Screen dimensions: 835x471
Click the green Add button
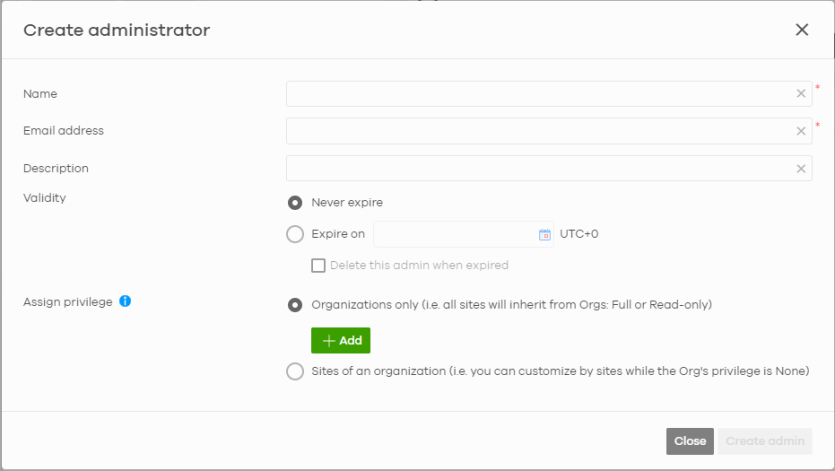[341, 340]
